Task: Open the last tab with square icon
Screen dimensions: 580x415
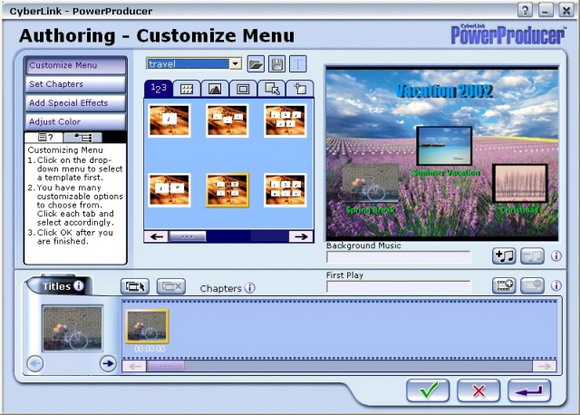Action: 300,89
